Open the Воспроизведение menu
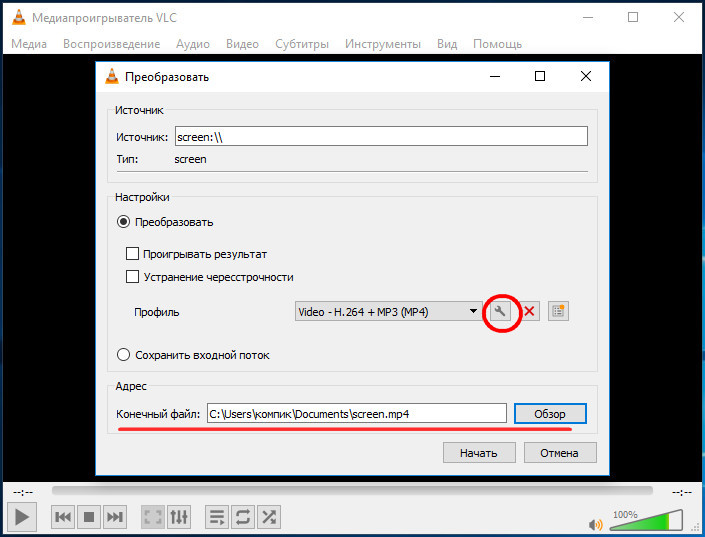705x537 pixels. click(x=112, y=44)
